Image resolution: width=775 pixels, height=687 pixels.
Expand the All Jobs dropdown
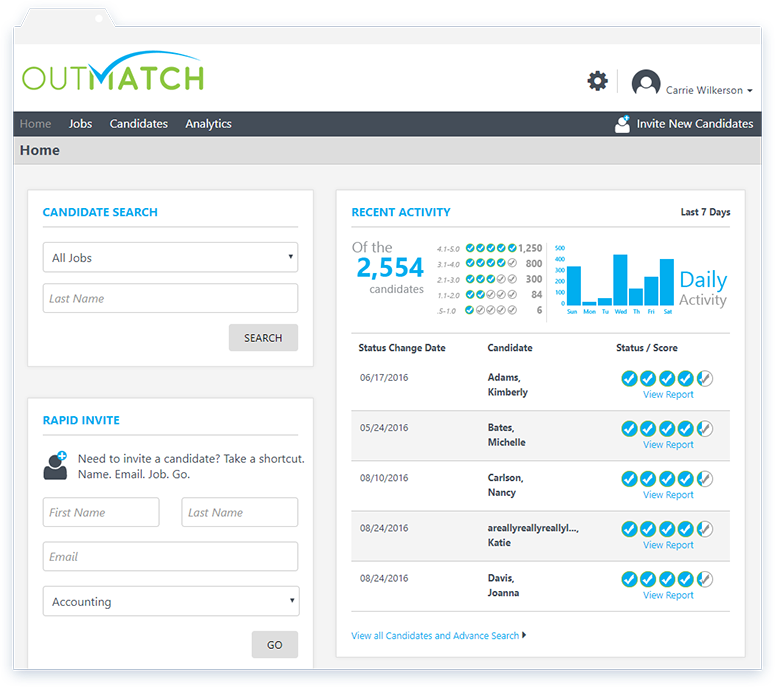pyautogui.click(x=171, y=257)
